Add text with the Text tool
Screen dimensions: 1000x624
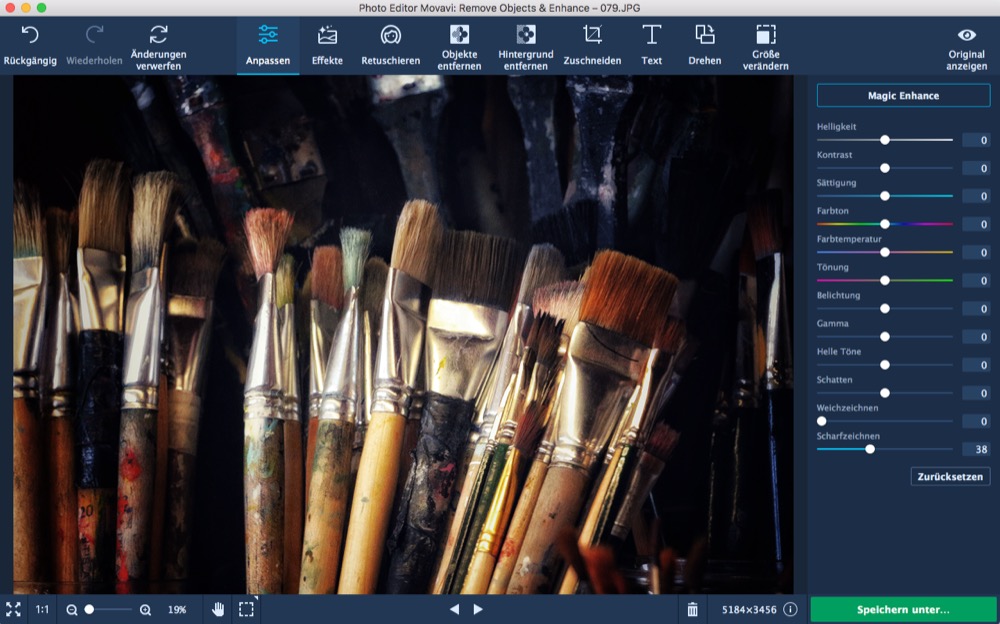click(651, 36)
